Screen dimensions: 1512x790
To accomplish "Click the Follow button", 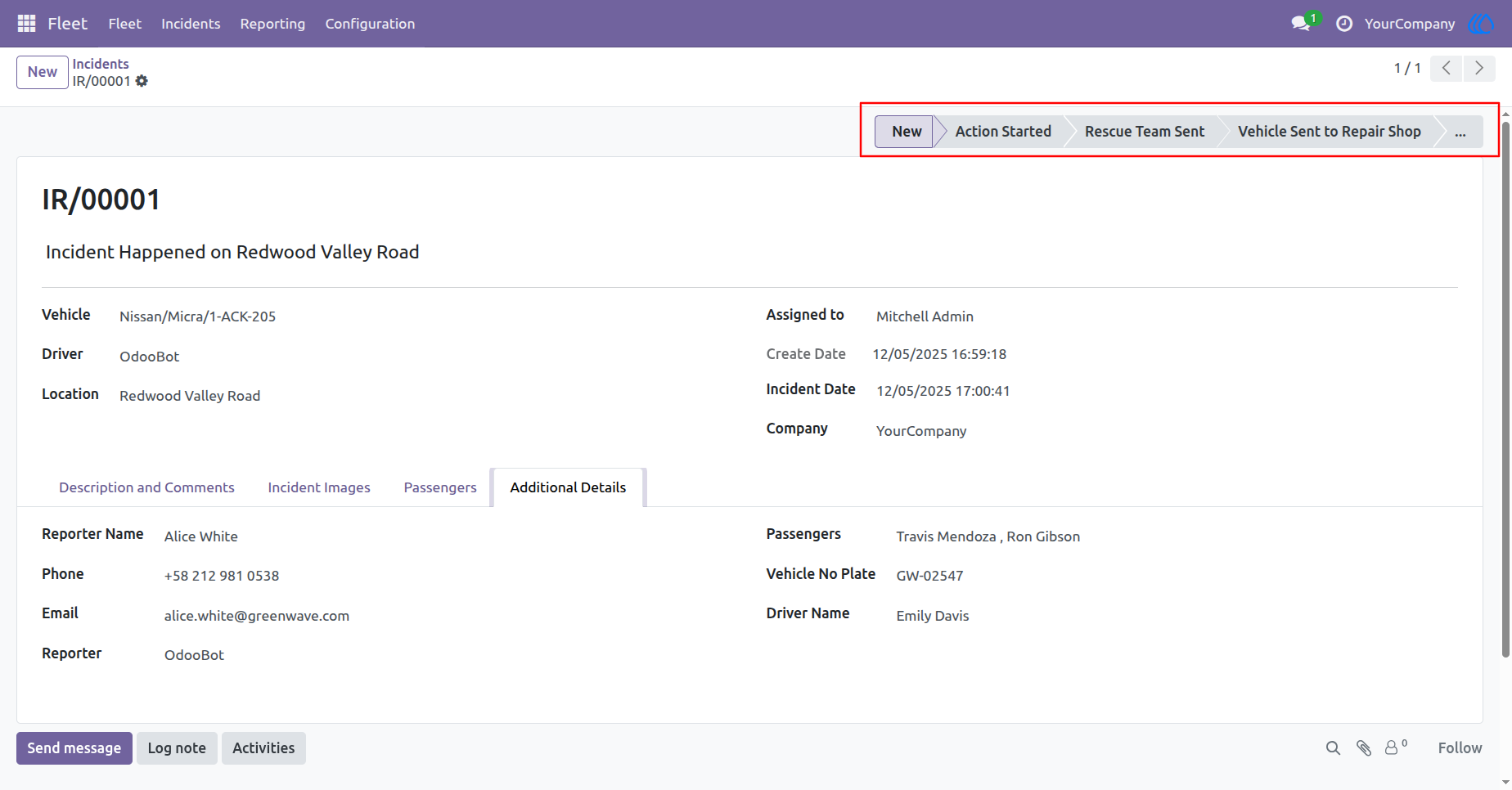I will click(1460, 748).
